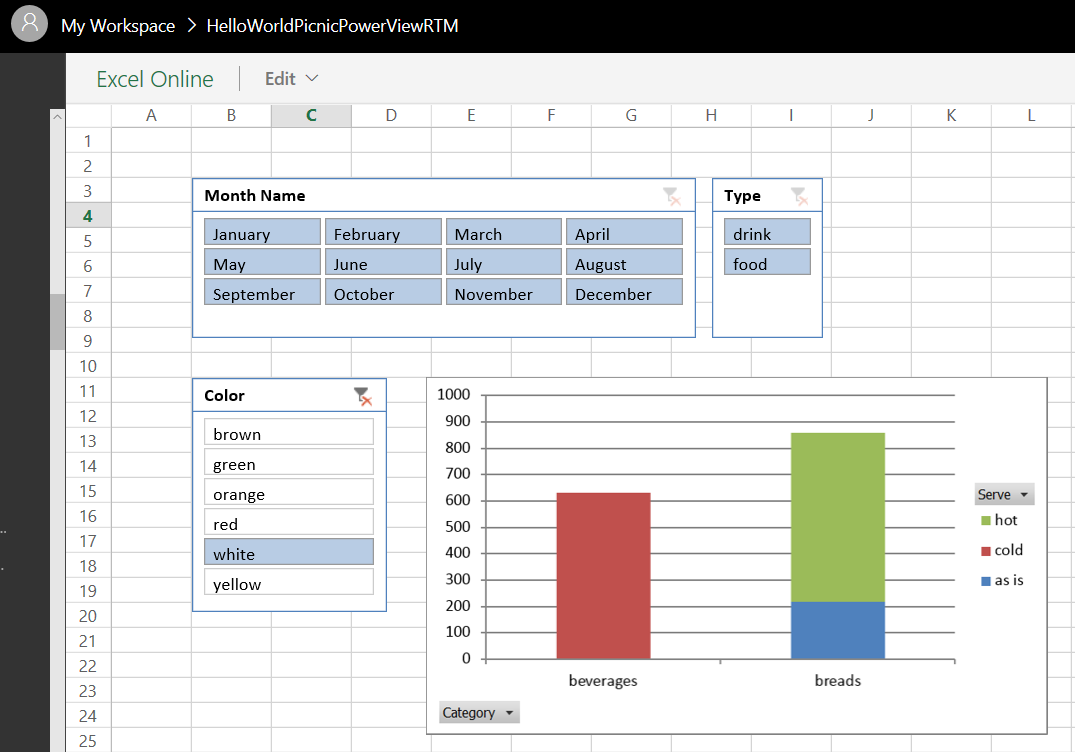Go to My Workspace breadcrumb

click(118, 26)
